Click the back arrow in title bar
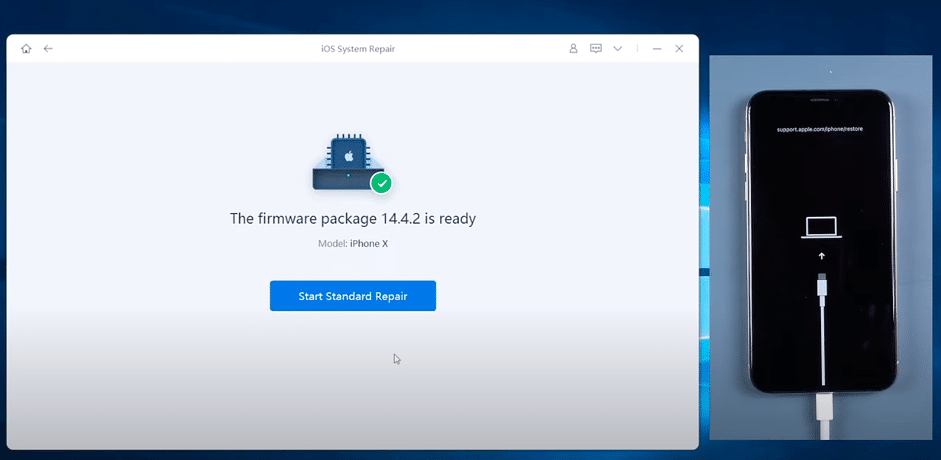The image size is (941, 460). pos(48,48)
